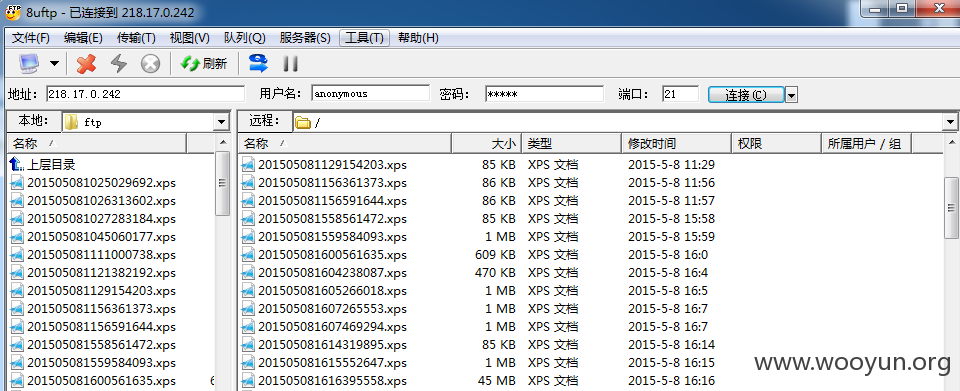Click the red X disconnect icon
The height and width of the screenshot is (391, 960).
(x=87, y=64)
